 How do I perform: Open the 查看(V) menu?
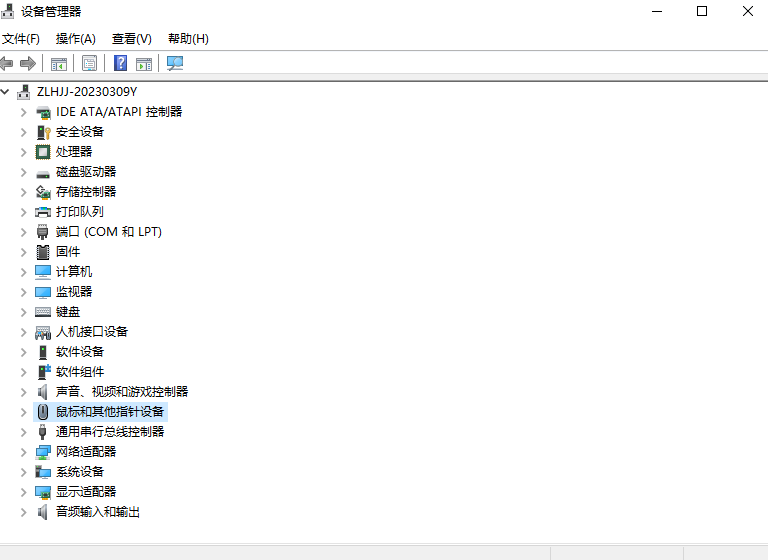coord(132,39)
